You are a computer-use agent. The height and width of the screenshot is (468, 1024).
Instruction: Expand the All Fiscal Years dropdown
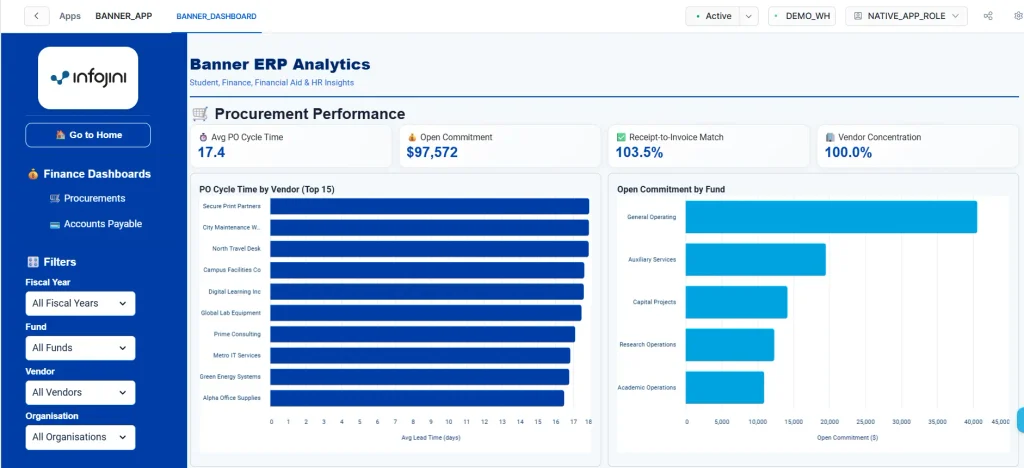pyautogui.click(x=80, y=304)
